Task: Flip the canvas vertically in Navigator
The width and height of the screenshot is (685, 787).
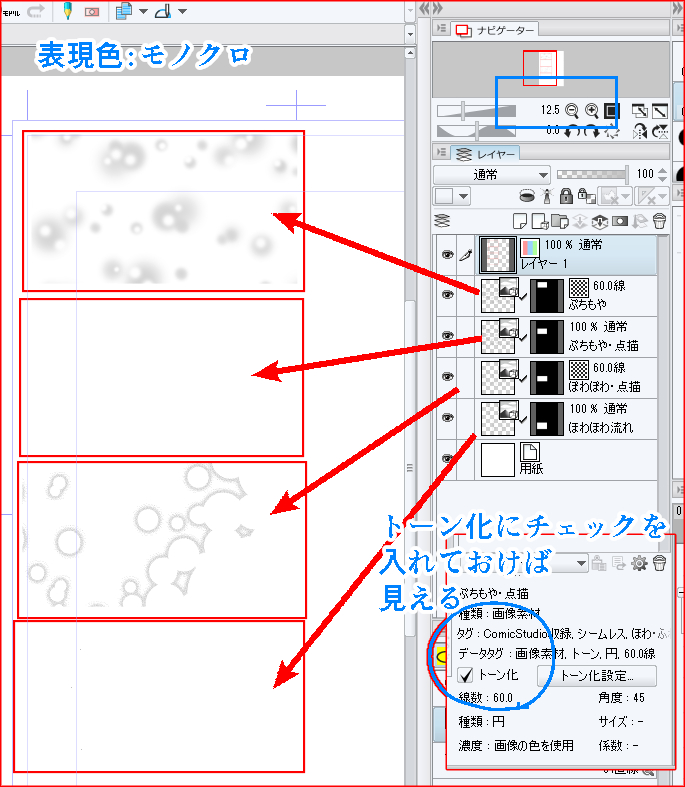Action: coord(660,132)
